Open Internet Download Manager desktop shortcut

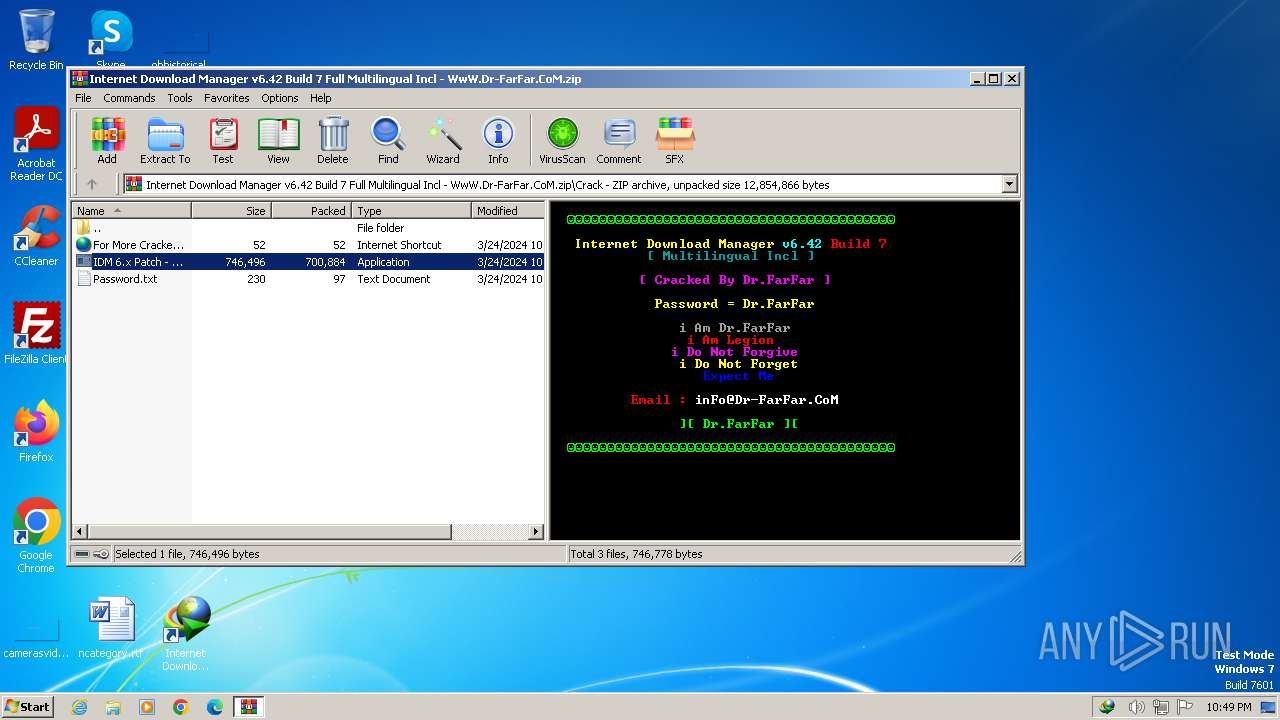(186, 634)
